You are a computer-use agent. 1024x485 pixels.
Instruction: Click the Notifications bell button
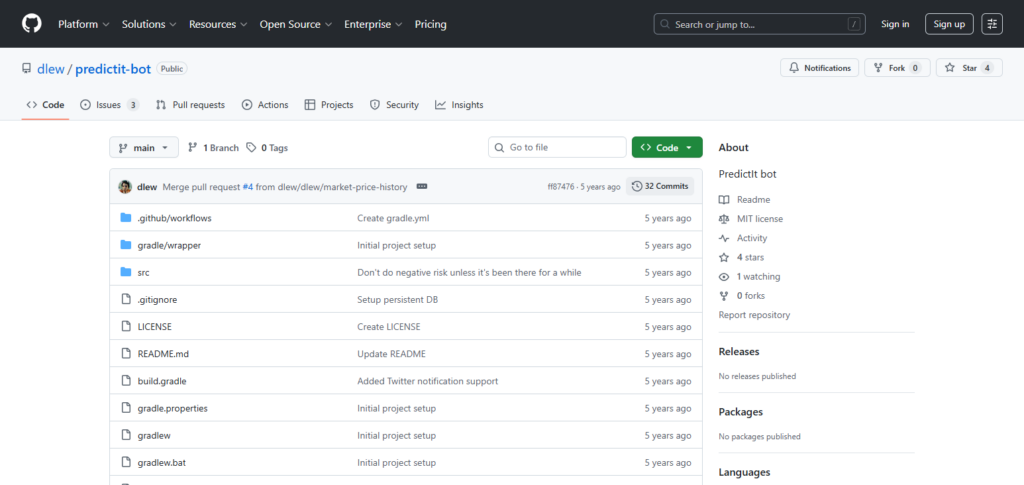coord(819,68)
